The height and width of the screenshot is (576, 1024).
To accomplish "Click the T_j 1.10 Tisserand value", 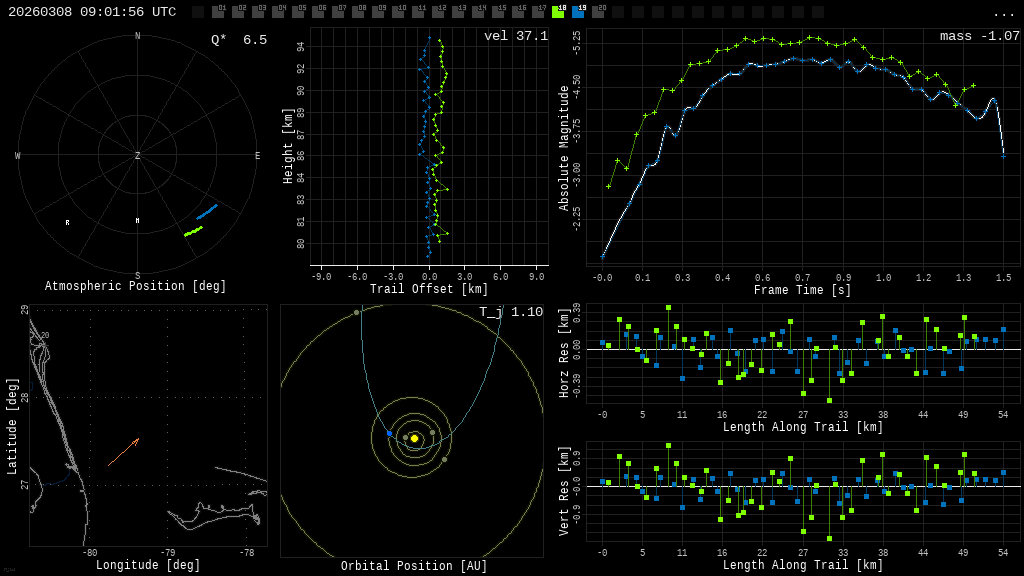I will coord(511,312).
